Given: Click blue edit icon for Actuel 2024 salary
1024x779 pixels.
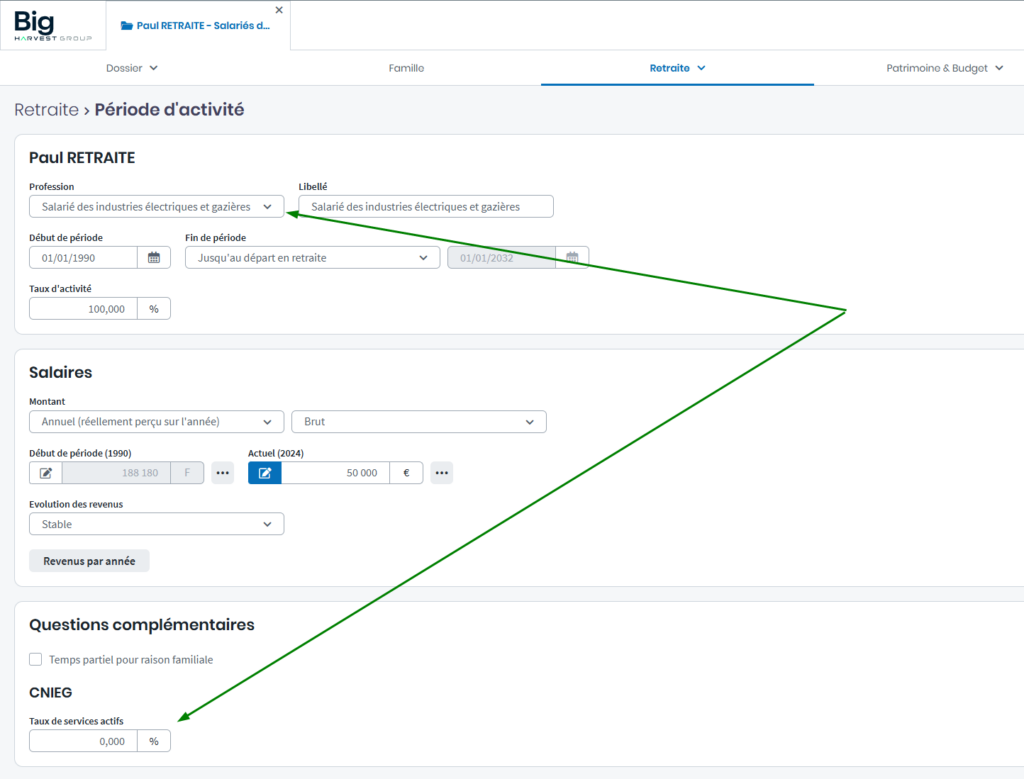Looking at the screenshot, I should (264, 473).
